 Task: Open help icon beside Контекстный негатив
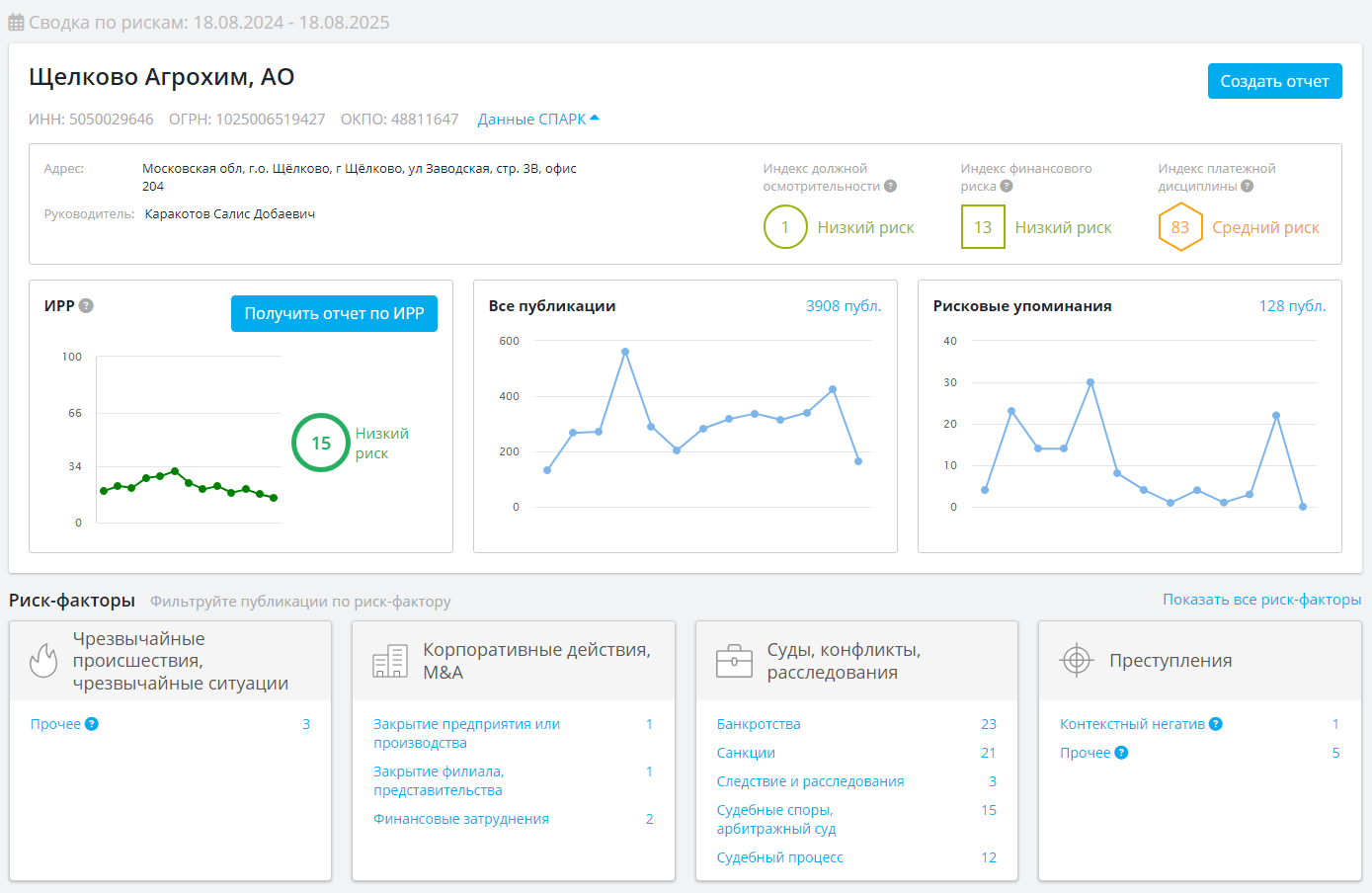click(x=1216, y=724)
